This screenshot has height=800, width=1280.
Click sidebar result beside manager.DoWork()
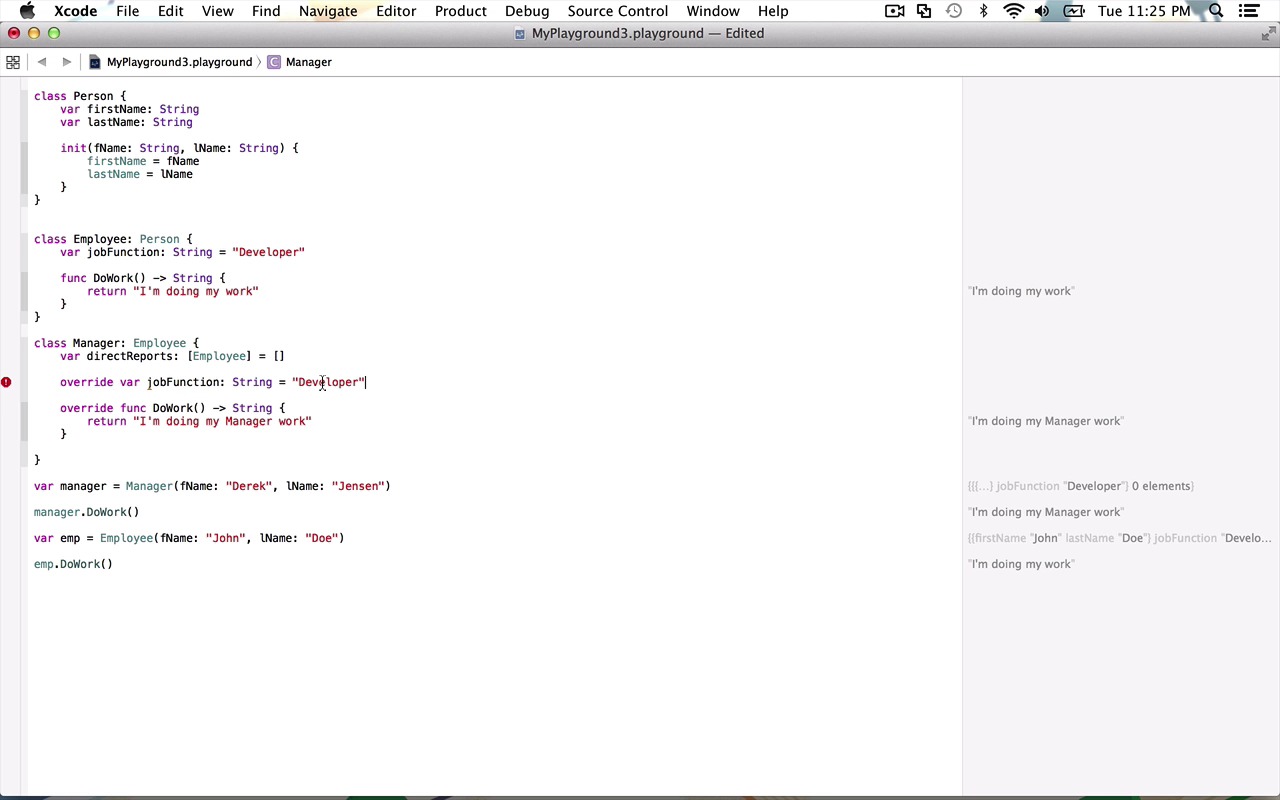(1046, 512)
